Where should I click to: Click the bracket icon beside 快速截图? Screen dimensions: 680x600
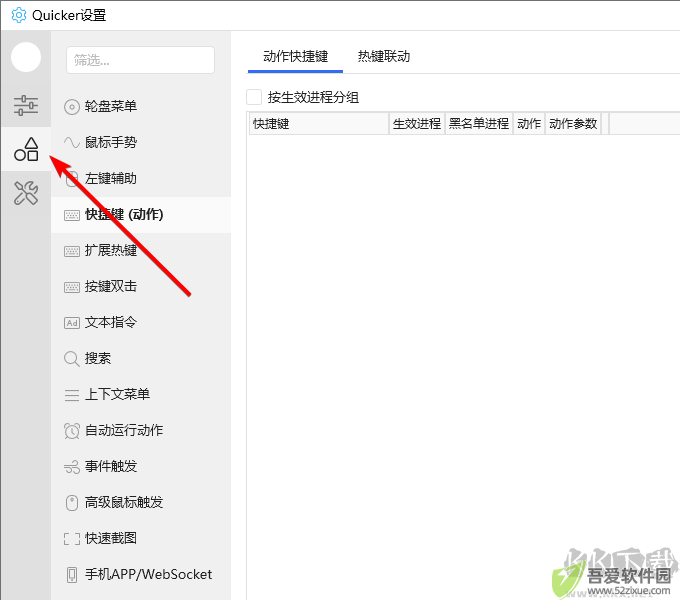tap(72, 539)
